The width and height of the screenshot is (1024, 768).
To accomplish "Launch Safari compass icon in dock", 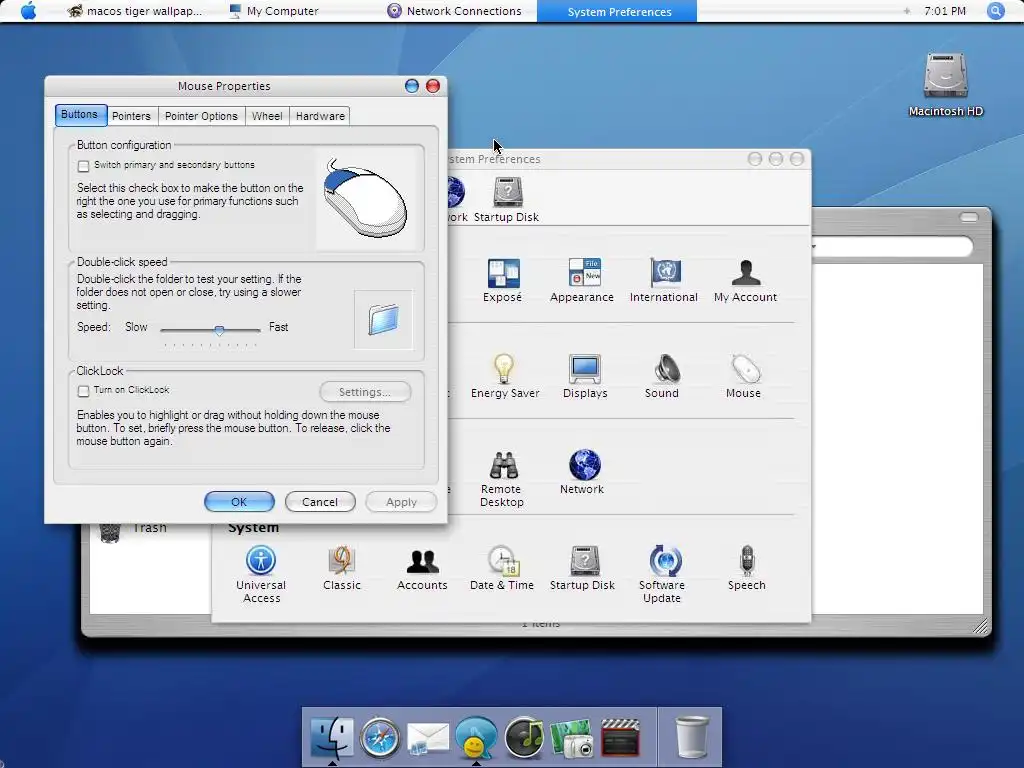I will [380, 738].
